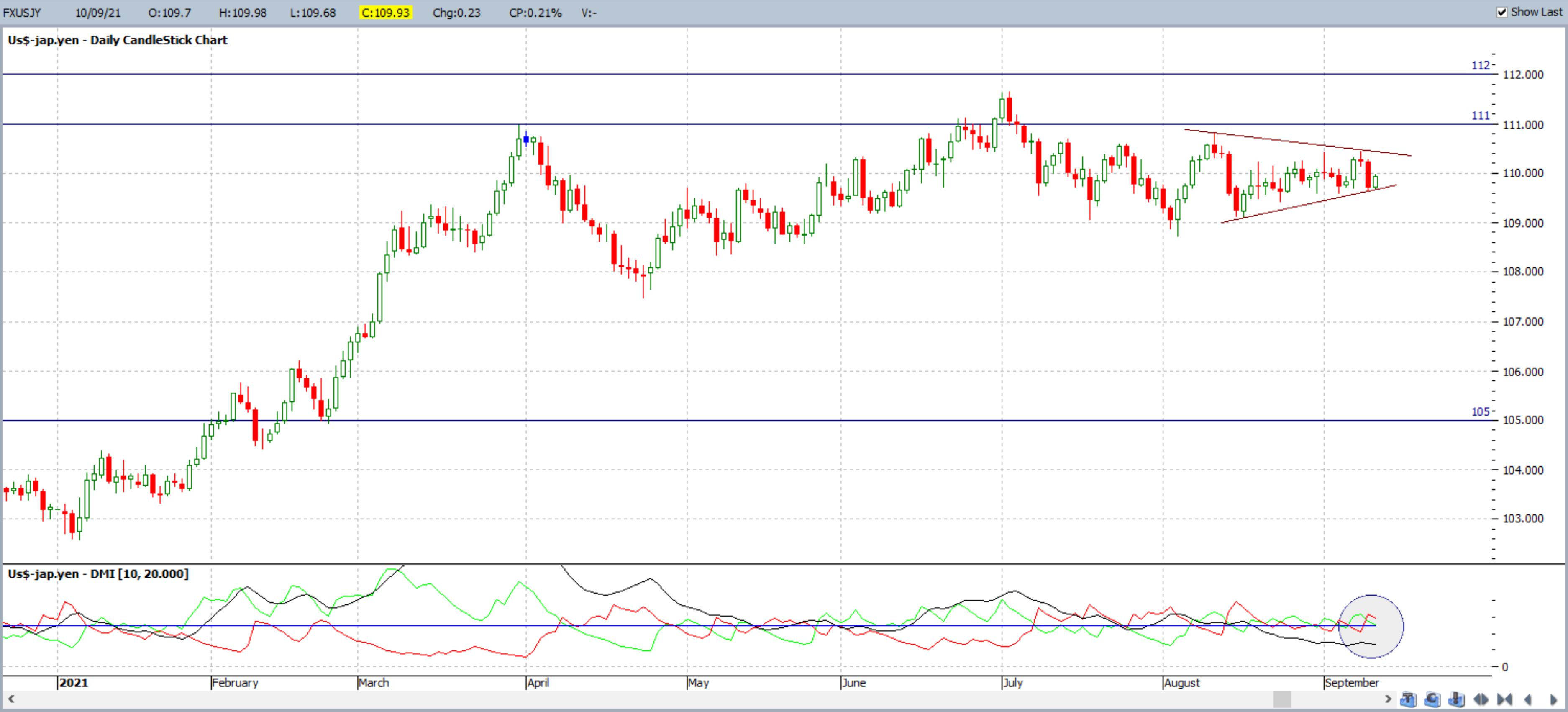Click the 103.000 price axis label
This screenshot has height=712, width=1568.
point(1523,519)
